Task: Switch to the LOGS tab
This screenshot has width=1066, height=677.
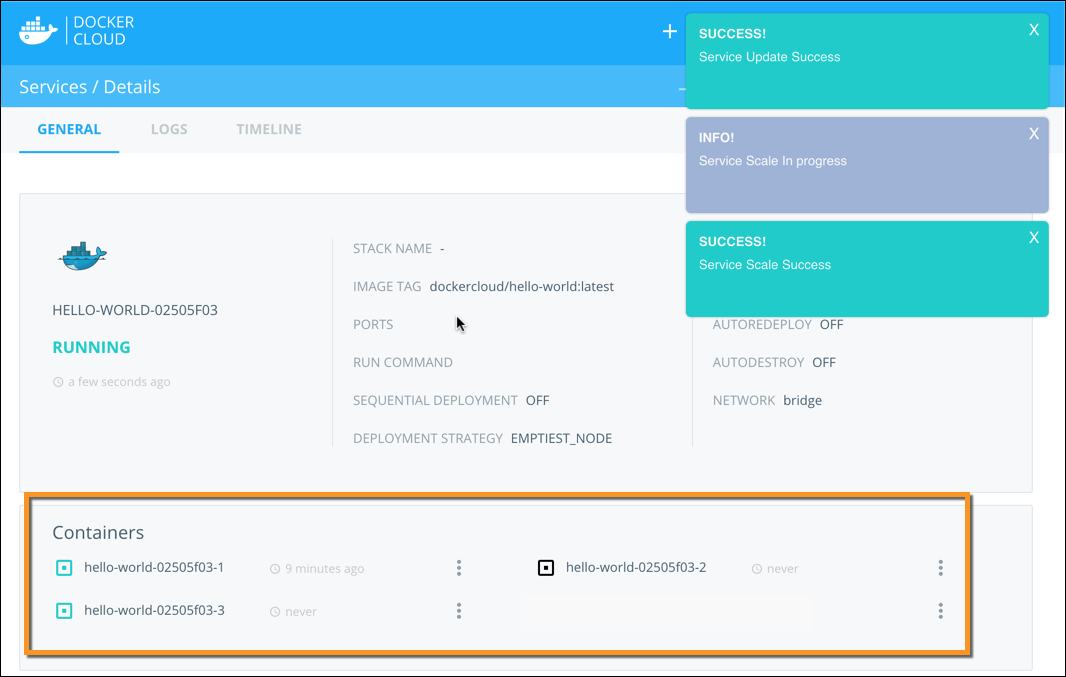Action: 169,129
